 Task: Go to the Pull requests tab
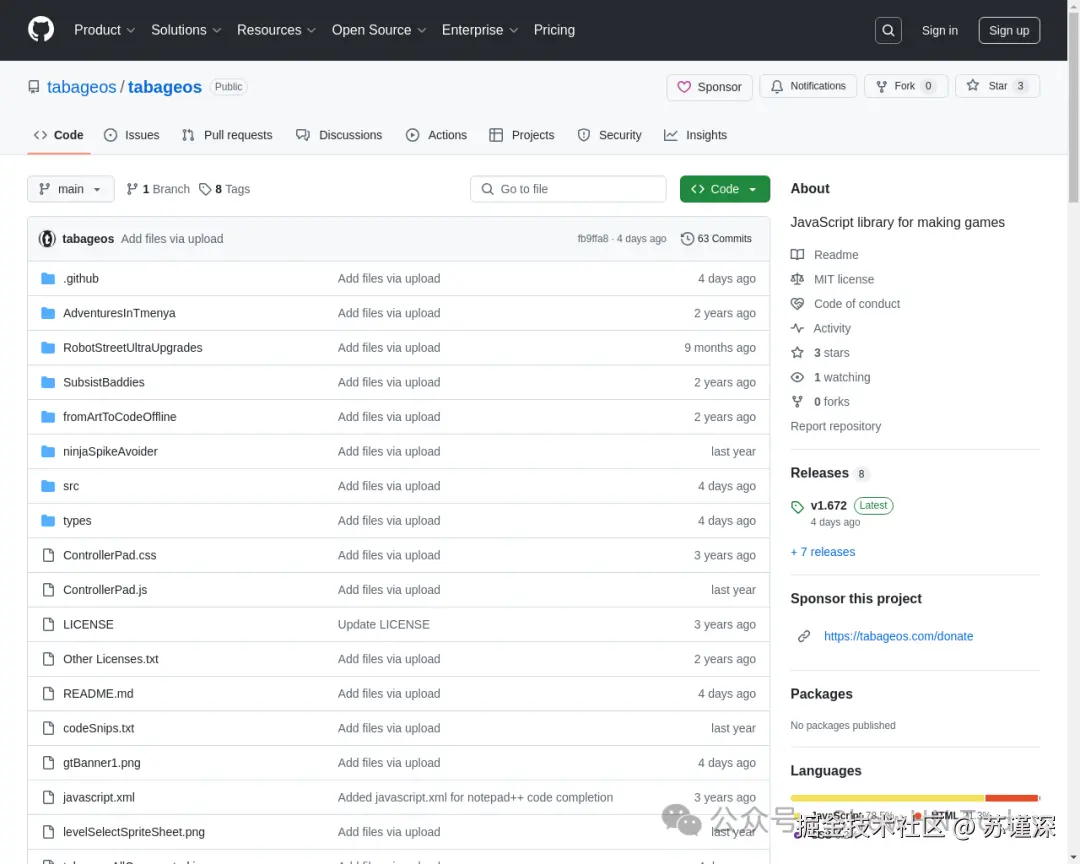click(227, 135)
